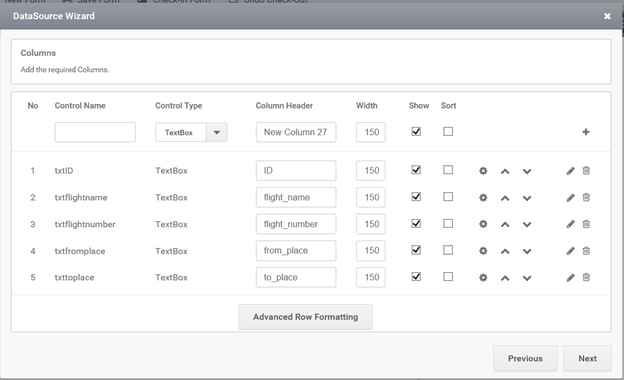Delete txtflightnumber row with trash icon
Screen dimensions: 624x380
(x=586, y=224)
